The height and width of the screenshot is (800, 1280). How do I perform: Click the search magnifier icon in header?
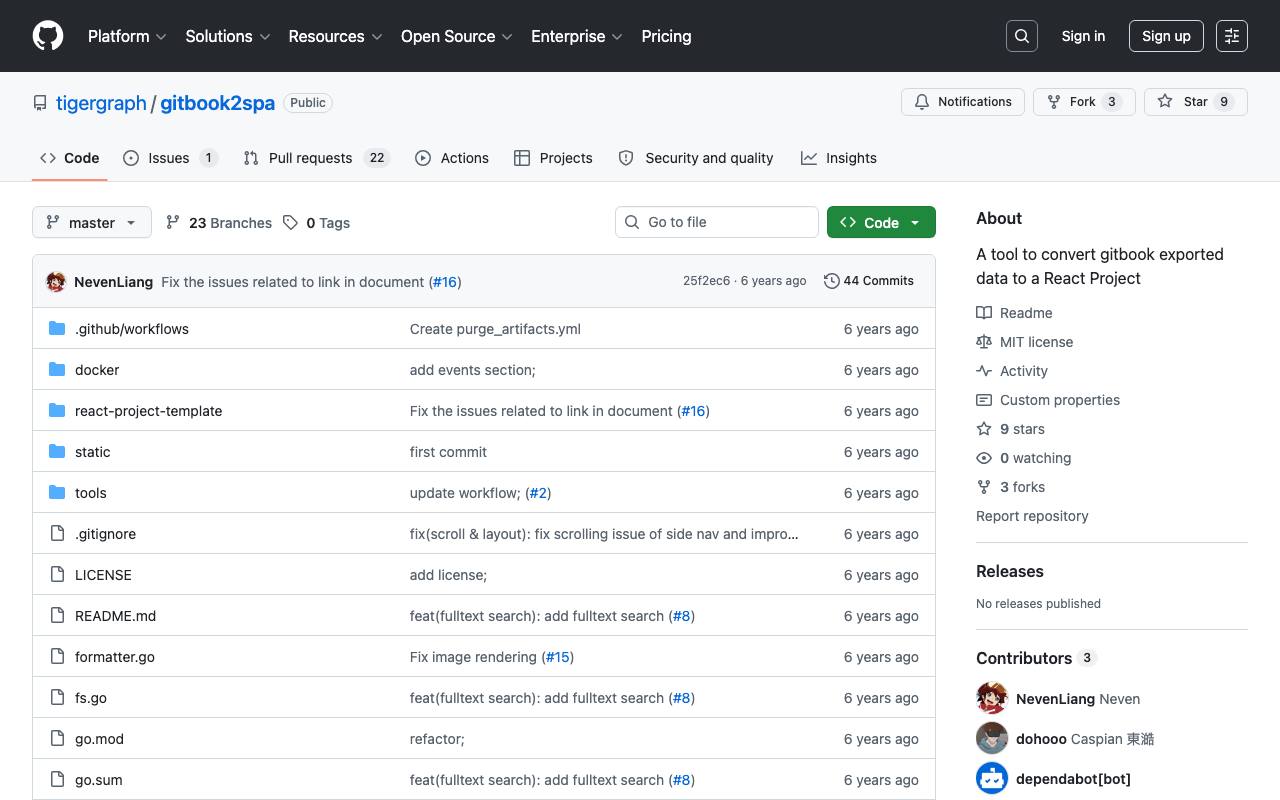point(1022,36)
